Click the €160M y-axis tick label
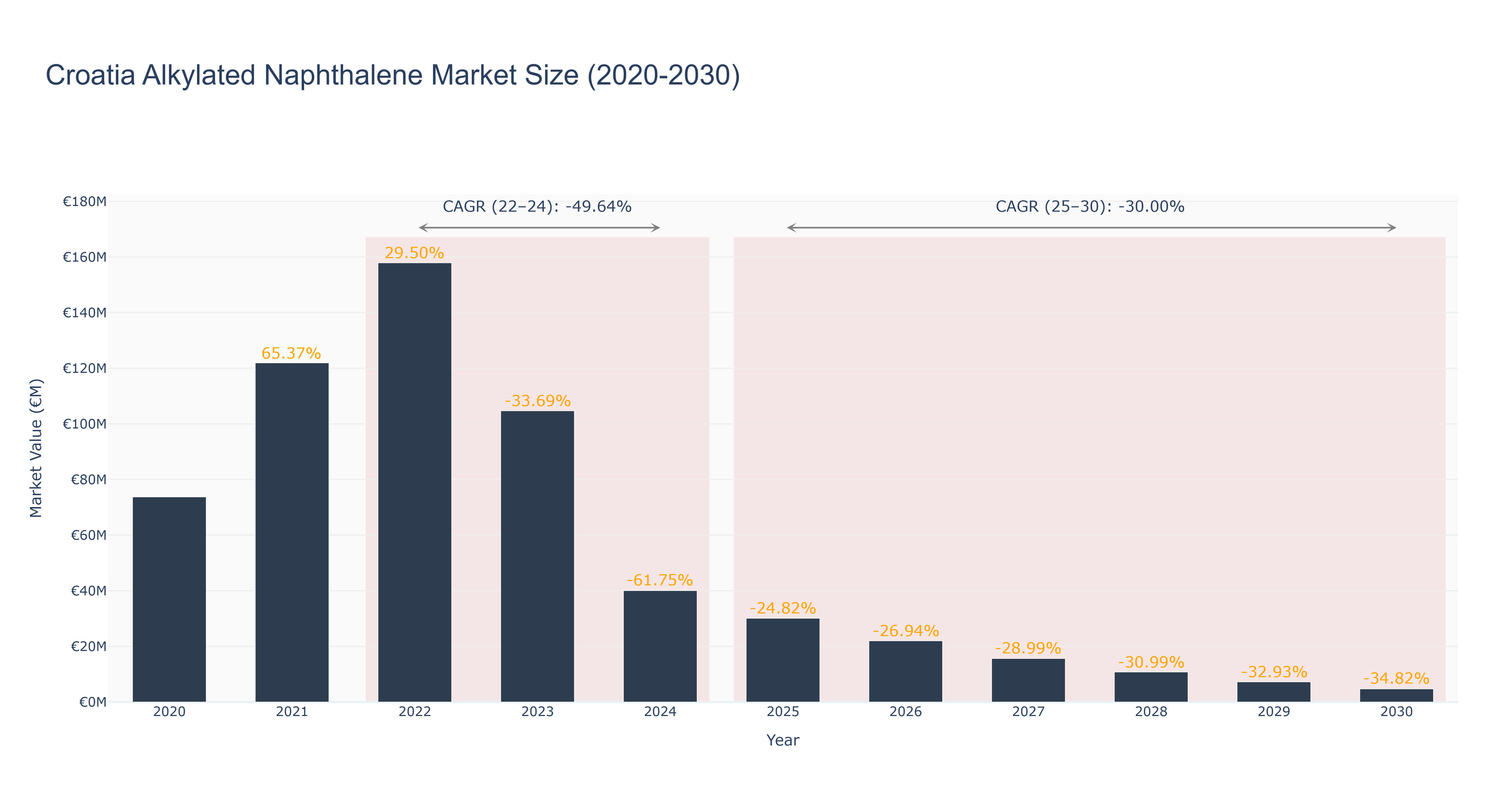This screenshot has width=1512, height=810. coord(85,257)
